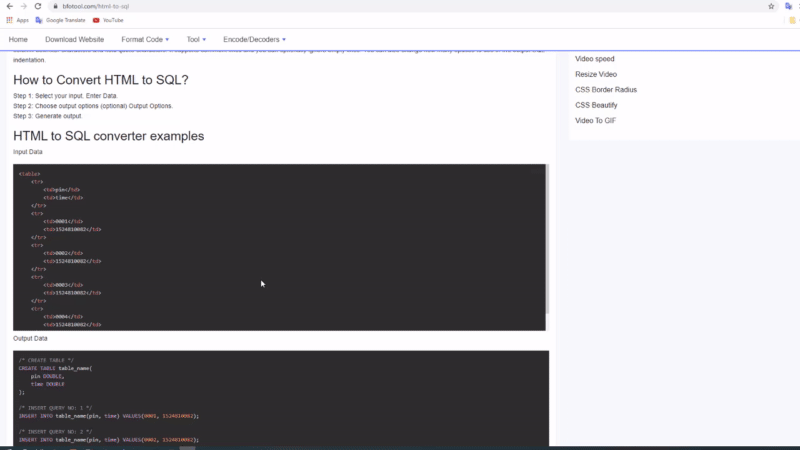Open the Video To GIF link
This screenshot has width=800, height=450.
(x=595, y=121)
